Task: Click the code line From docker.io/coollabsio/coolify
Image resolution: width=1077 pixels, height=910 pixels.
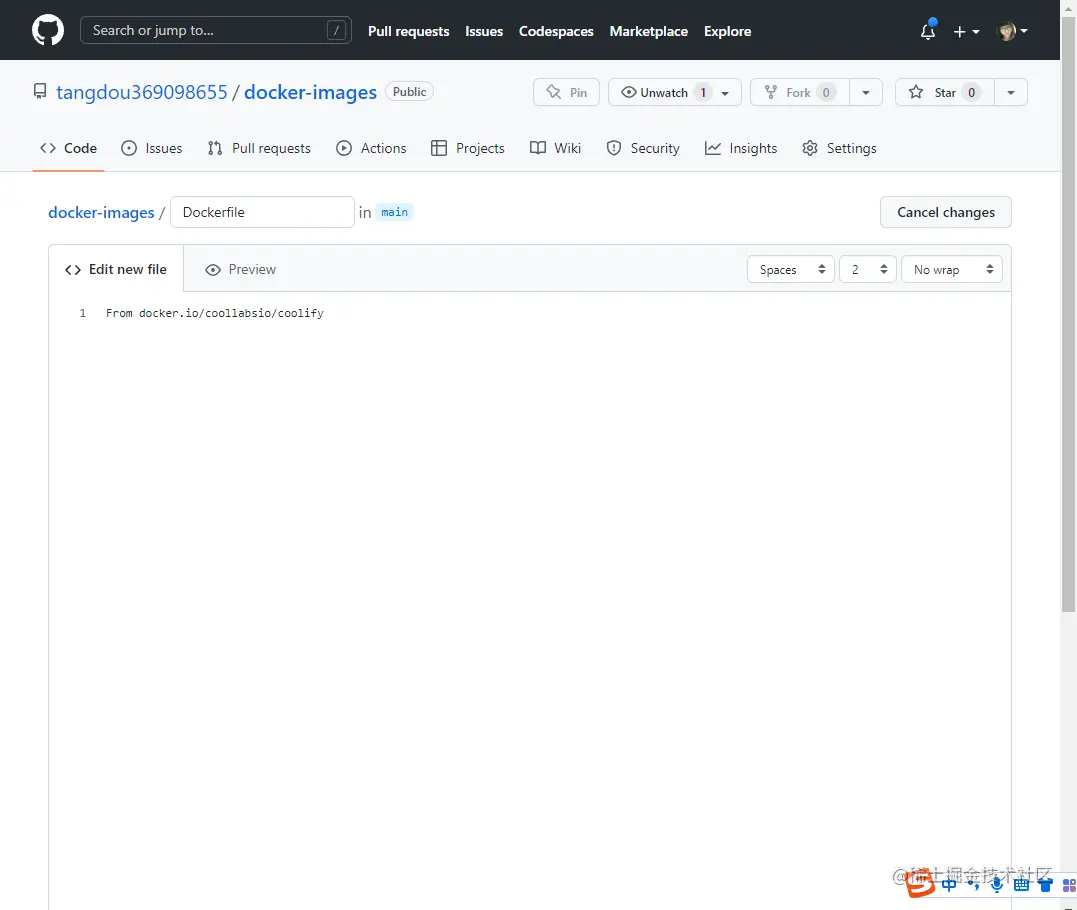Action: click(x=214, y=313)
